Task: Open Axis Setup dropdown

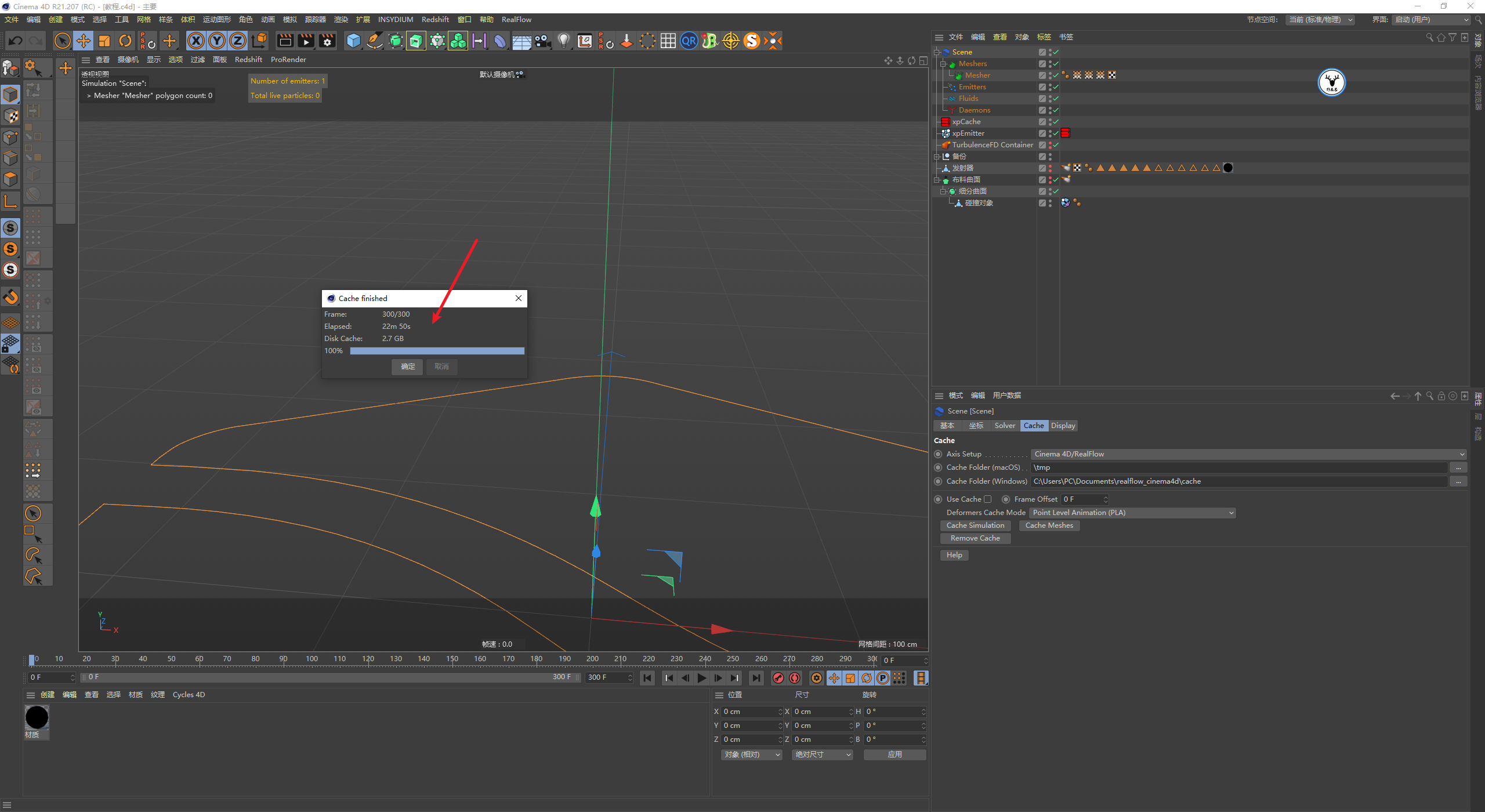Action: point(1247,454)
